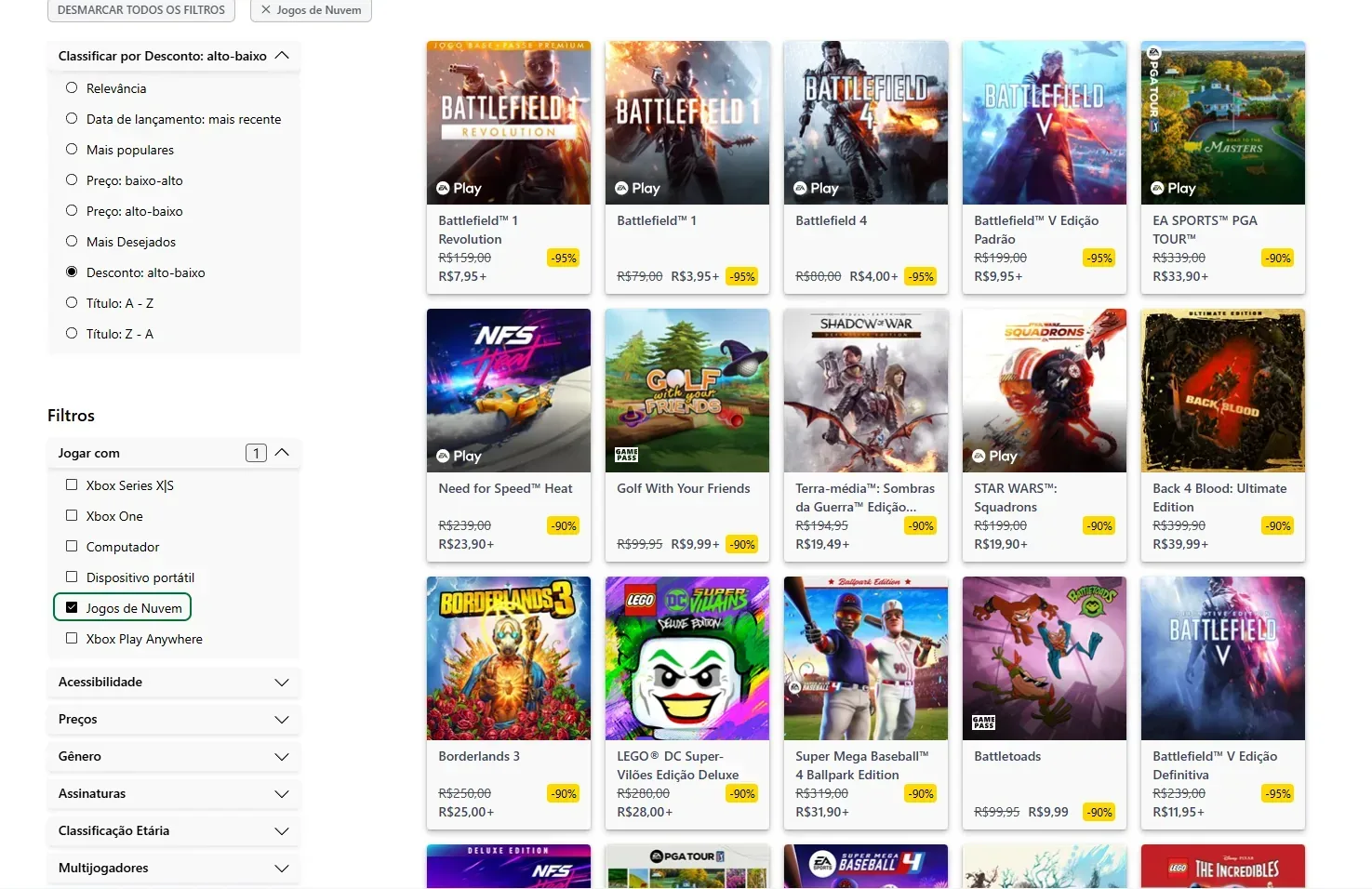Open Battlefield 1 game cover at R$3,95

[x=687, y=123]
